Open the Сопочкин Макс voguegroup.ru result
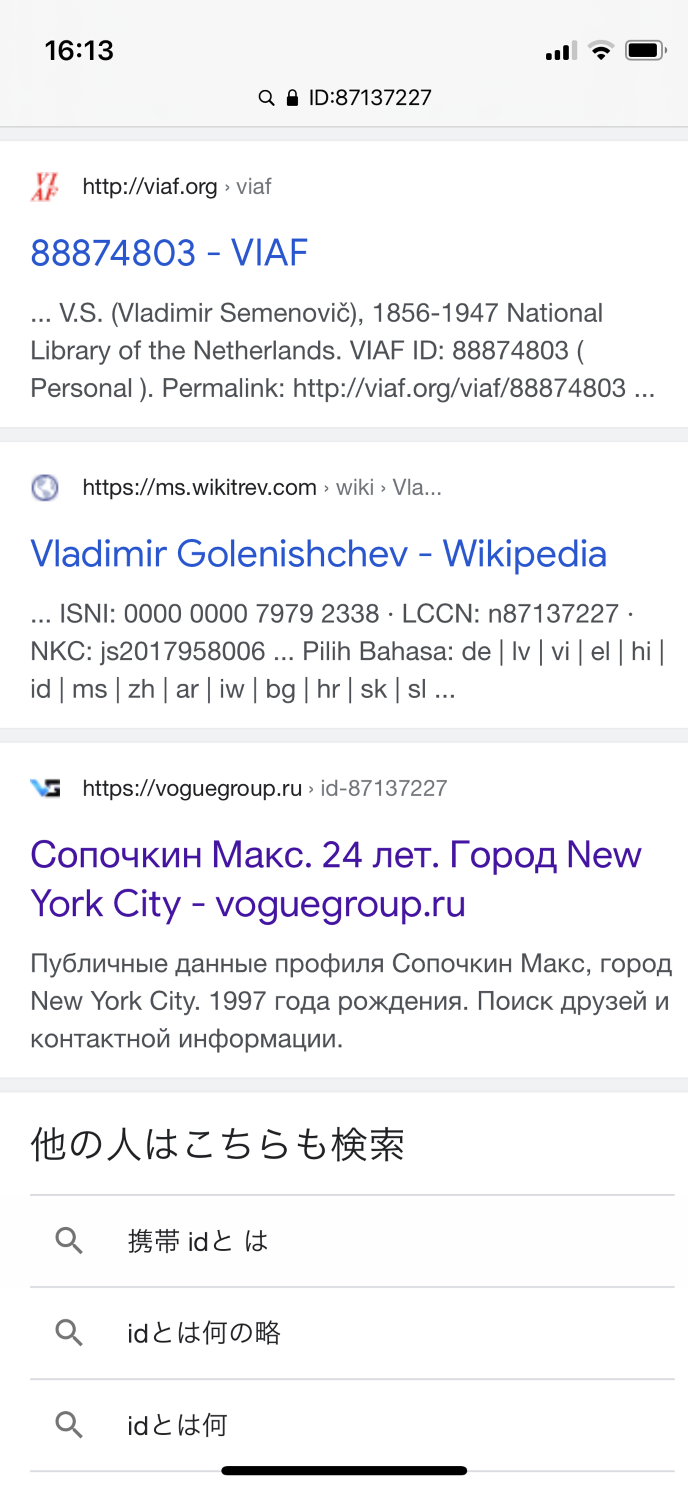Viewport: 688px width, 1490px height. point(336,879)
